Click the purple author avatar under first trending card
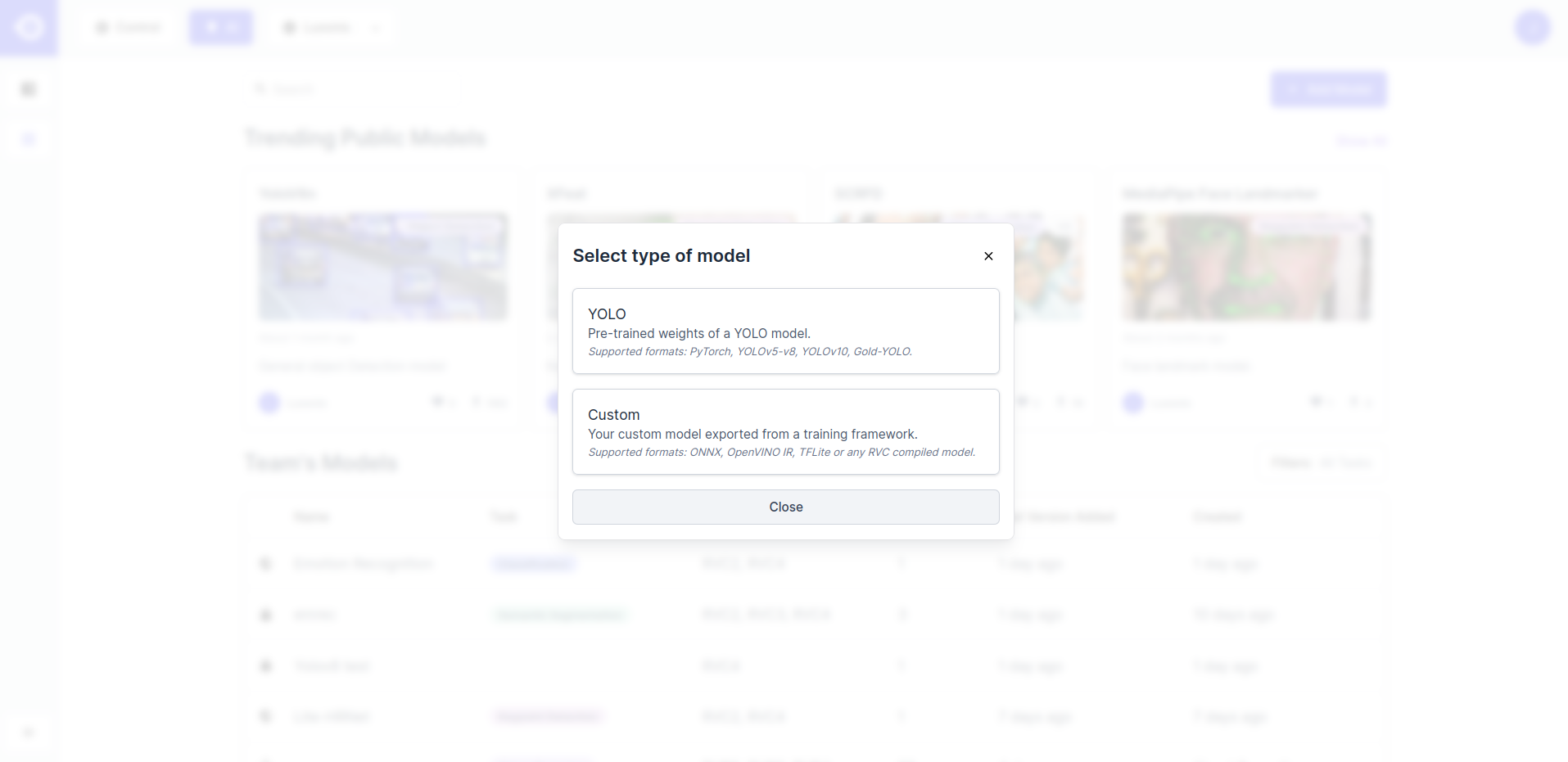The height and width of the screenshot is (762, 1568). [269, 403]
